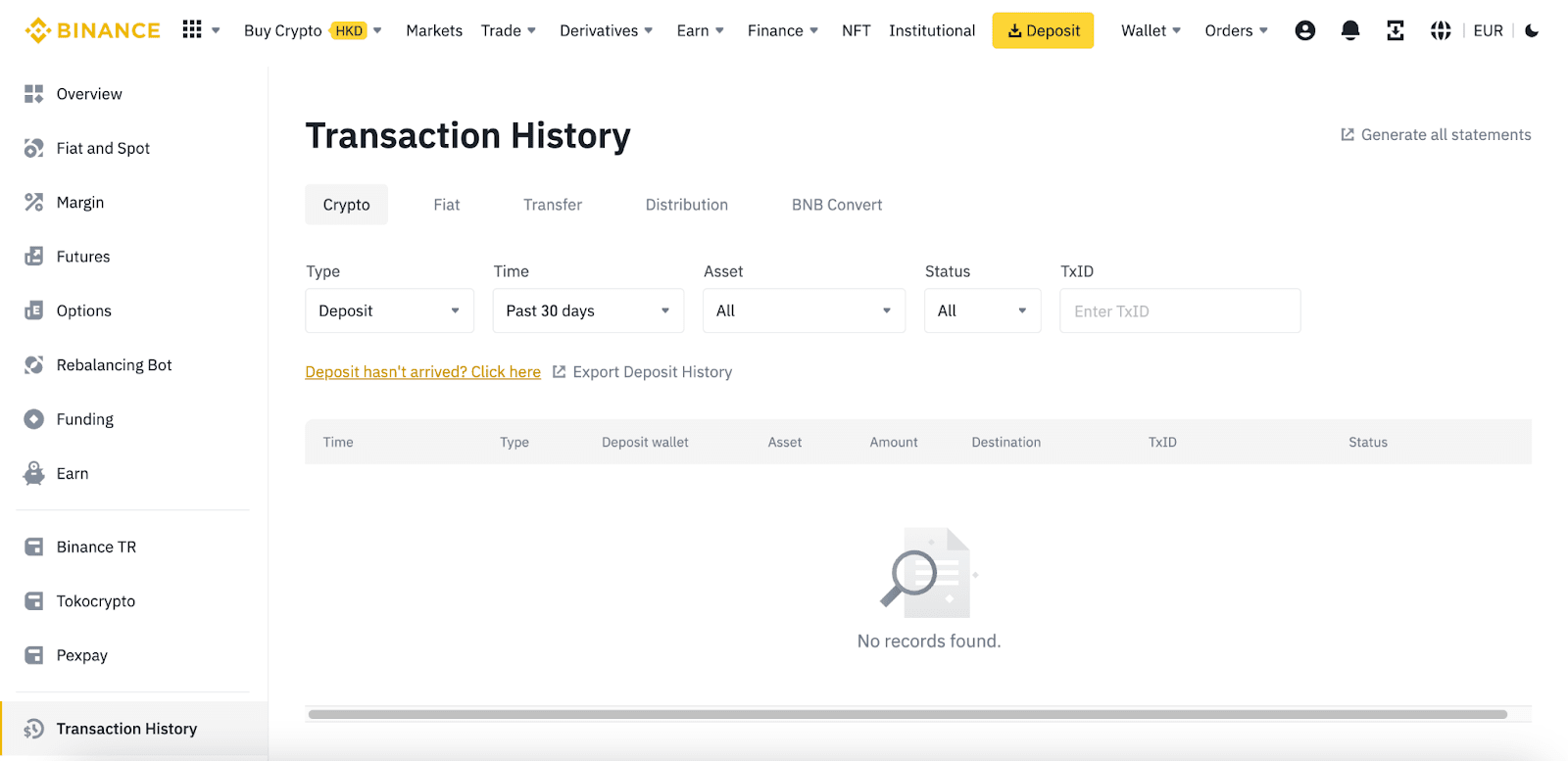This screenshot has height=761, width=1568.
Task: Select the BNB Convert tab
Action: (836, 205)
